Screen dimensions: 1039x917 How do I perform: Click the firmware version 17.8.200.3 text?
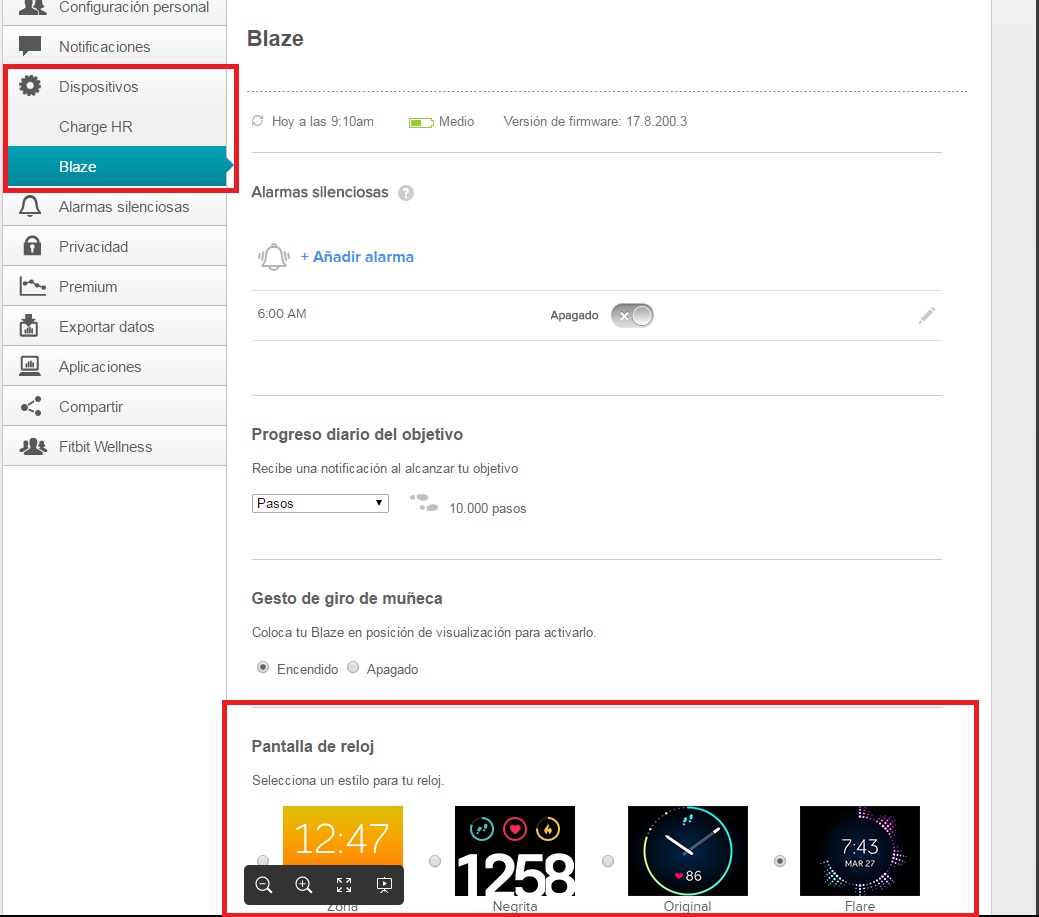595,121
